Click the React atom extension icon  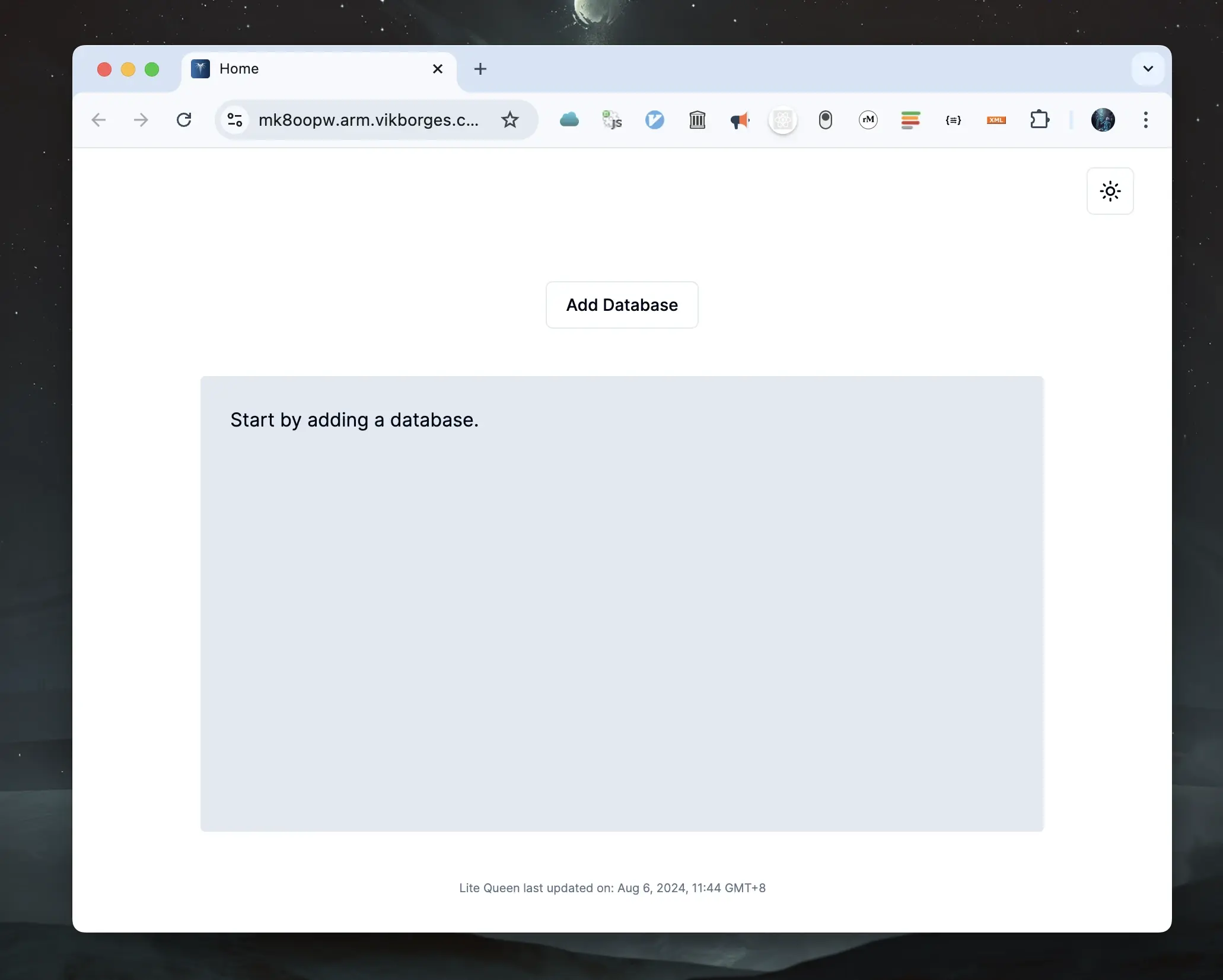(x=782, y=120)
